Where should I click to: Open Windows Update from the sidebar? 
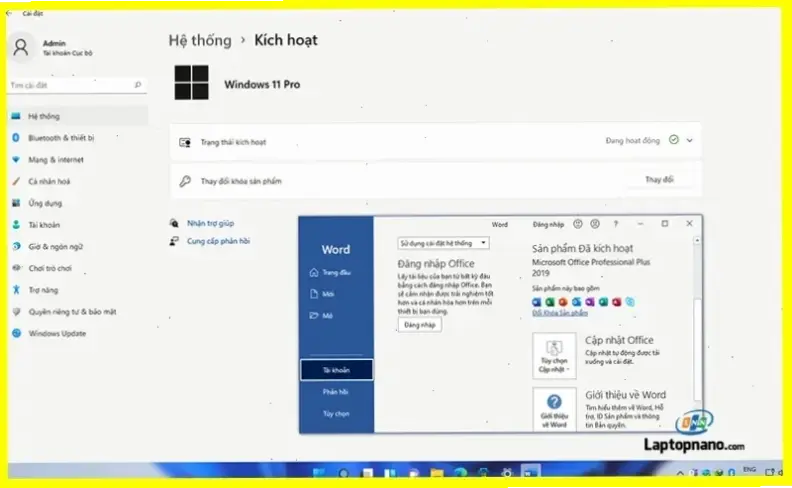click(x=57, y=333)
